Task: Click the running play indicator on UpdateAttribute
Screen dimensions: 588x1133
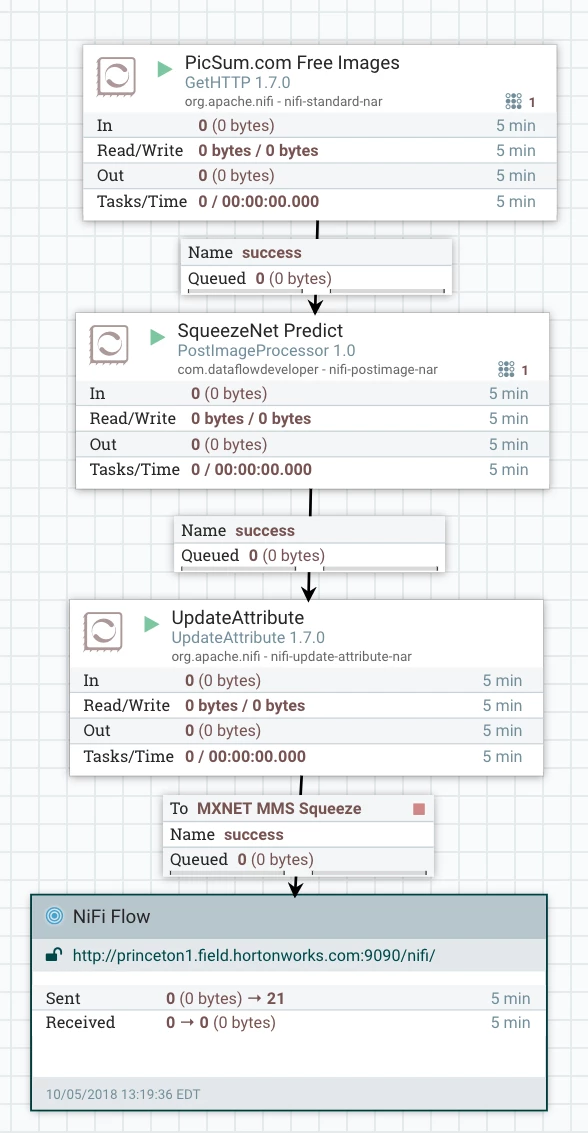Action: (x=152, y=624)
